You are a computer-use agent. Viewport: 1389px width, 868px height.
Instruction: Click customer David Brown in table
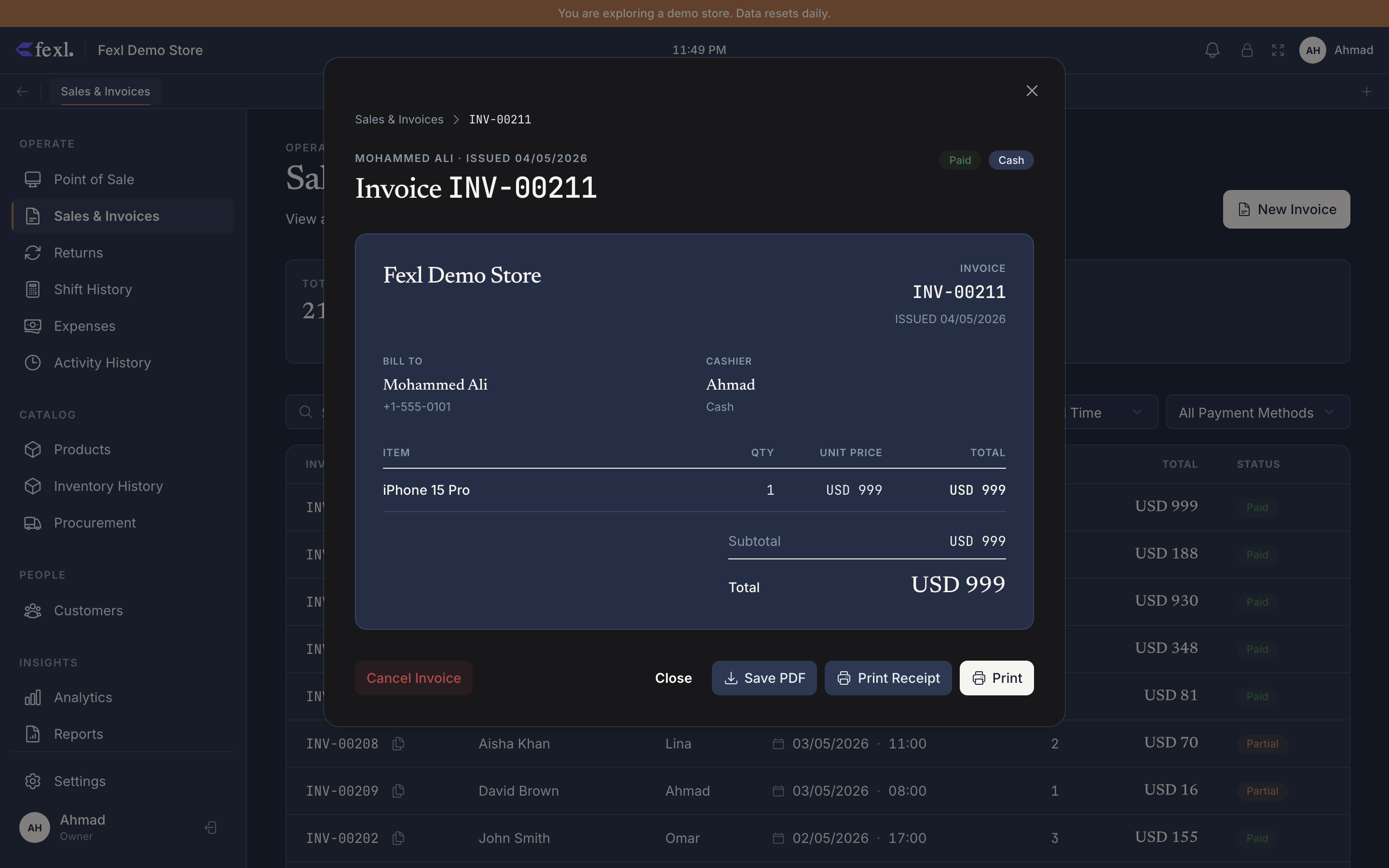click(518, 791)
